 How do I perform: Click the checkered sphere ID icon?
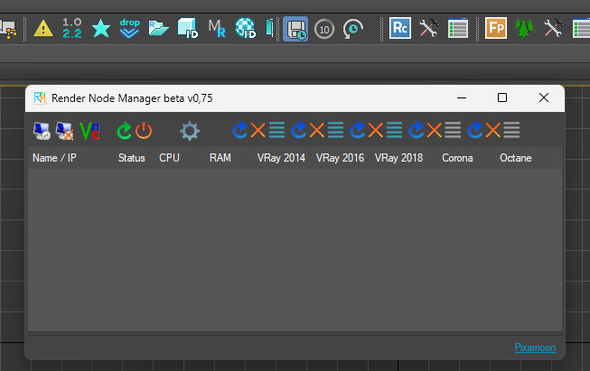245,28
